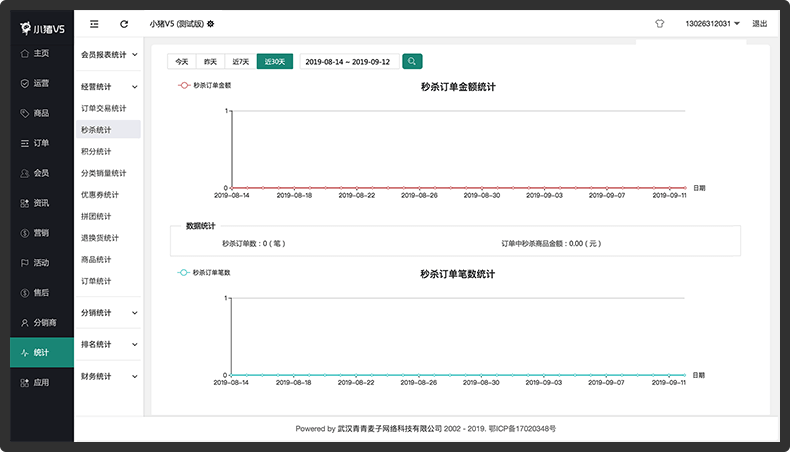
Task: Filter by 今天 date range
Action: click(x=182, y=61)
